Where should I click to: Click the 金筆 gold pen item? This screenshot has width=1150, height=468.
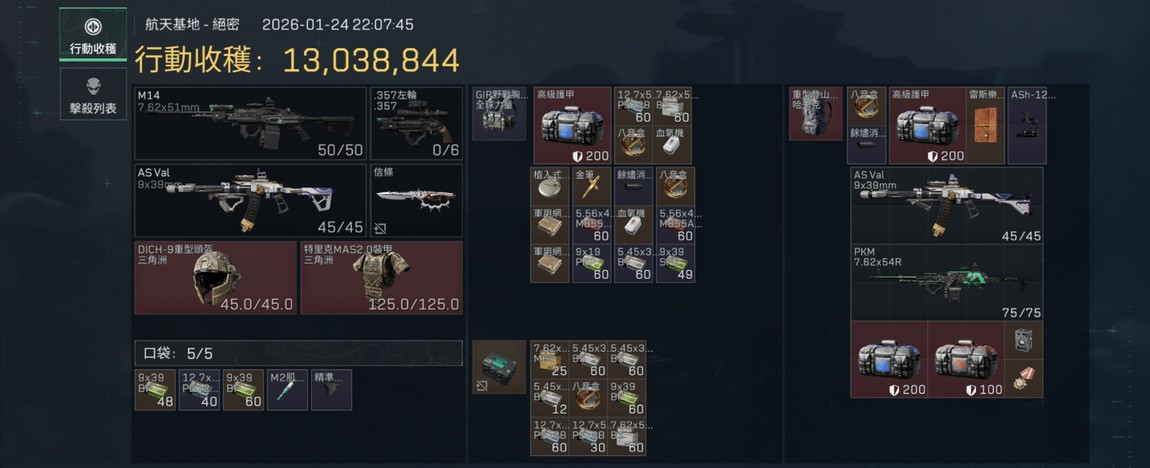(x=591, y=187)
